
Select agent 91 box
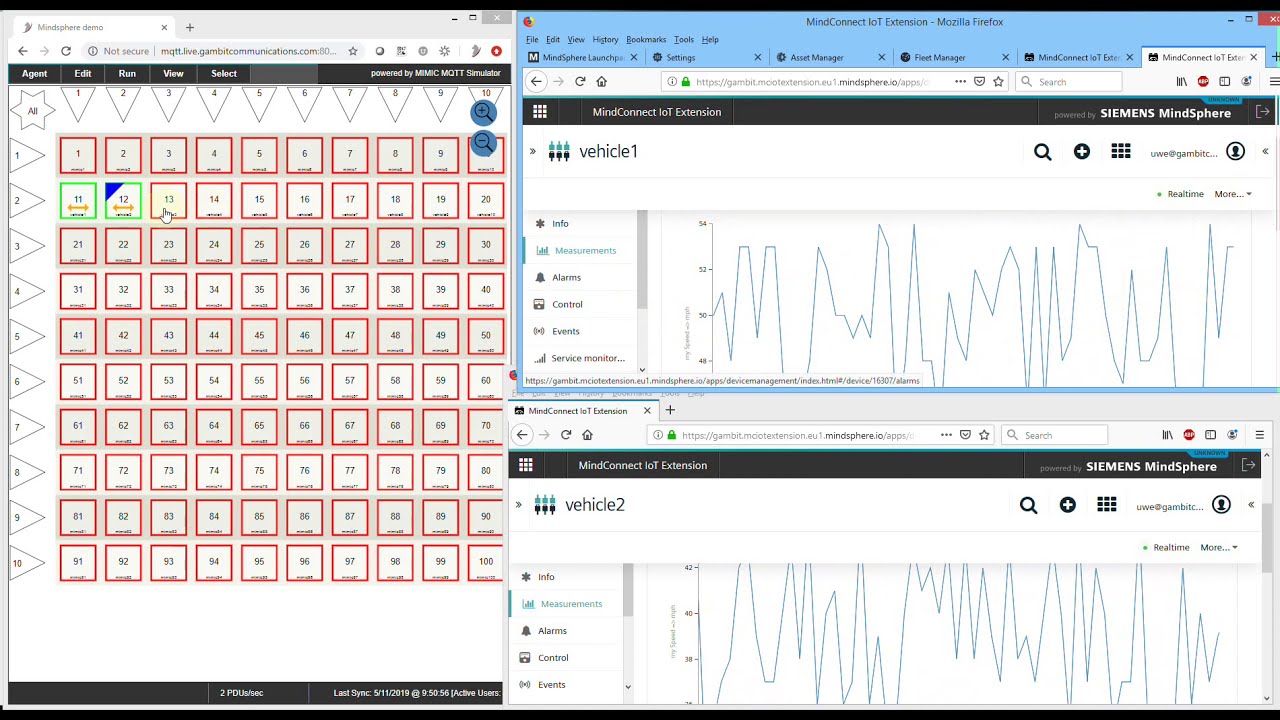[78, 562]
